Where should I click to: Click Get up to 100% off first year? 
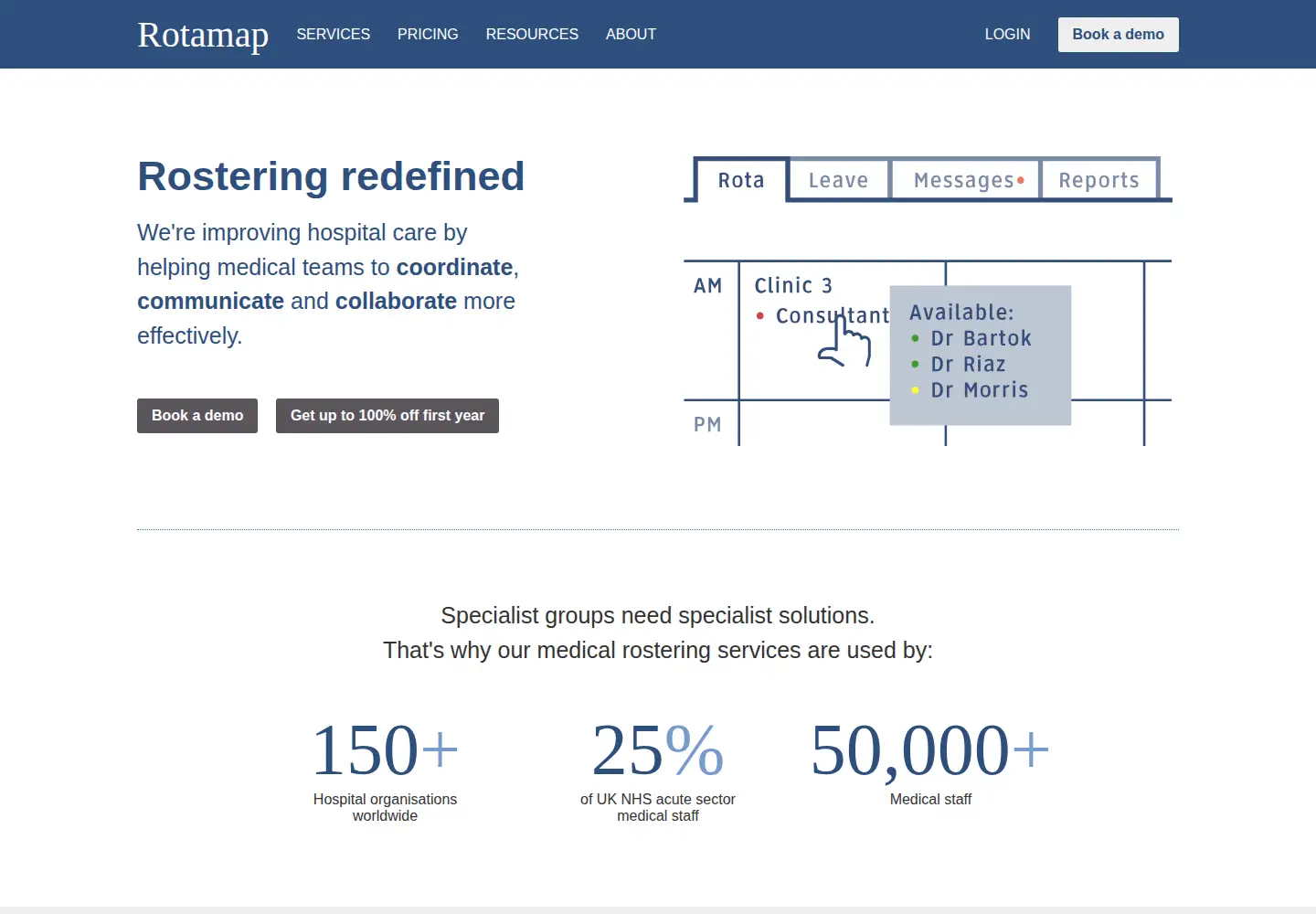(387, 416)
